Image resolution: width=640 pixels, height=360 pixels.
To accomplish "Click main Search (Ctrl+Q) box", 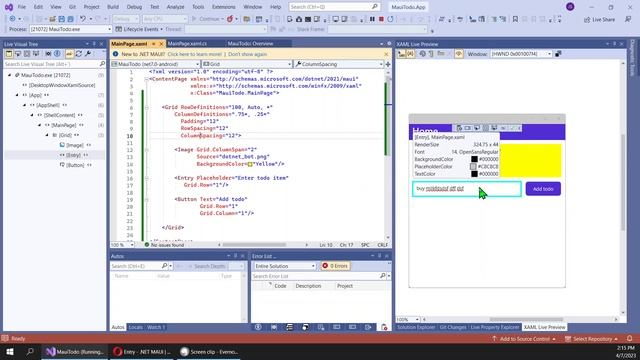I will [x=334, y=7].
